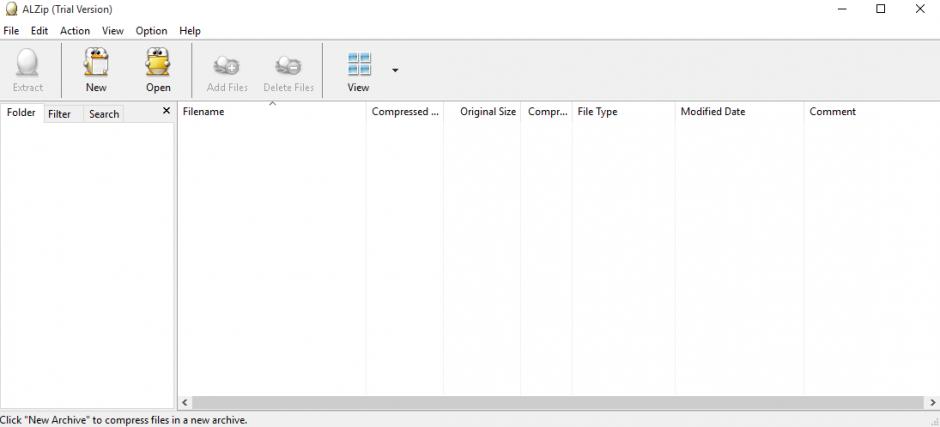Click the View layout icon
The image size is (940, 427).
point(358,64)
